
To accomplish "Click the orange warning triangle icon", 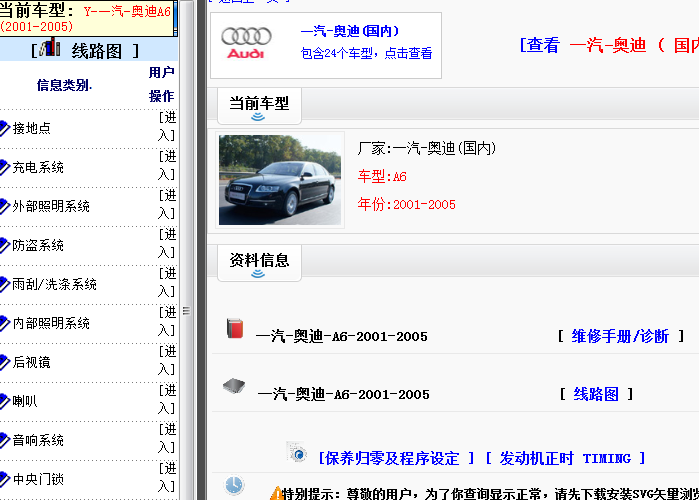I will click(x=276, y=493).
